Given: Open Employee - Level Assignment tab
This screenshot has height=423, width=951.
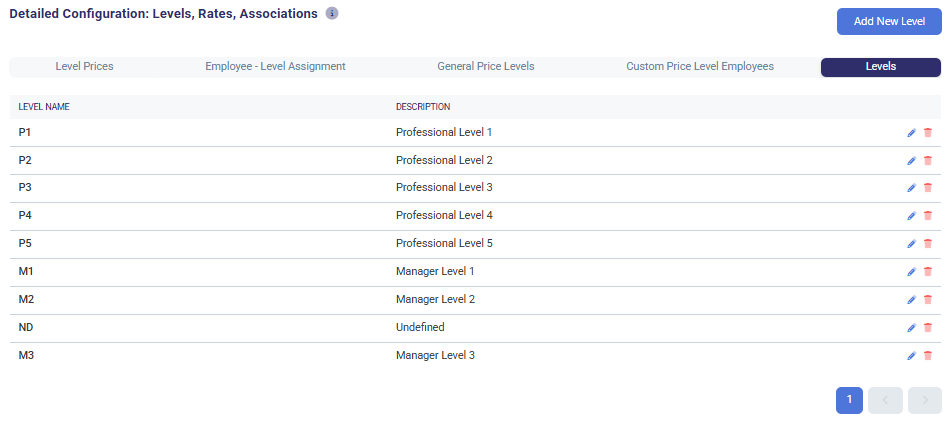Looking at the screenshot, I should coord(275,67).
